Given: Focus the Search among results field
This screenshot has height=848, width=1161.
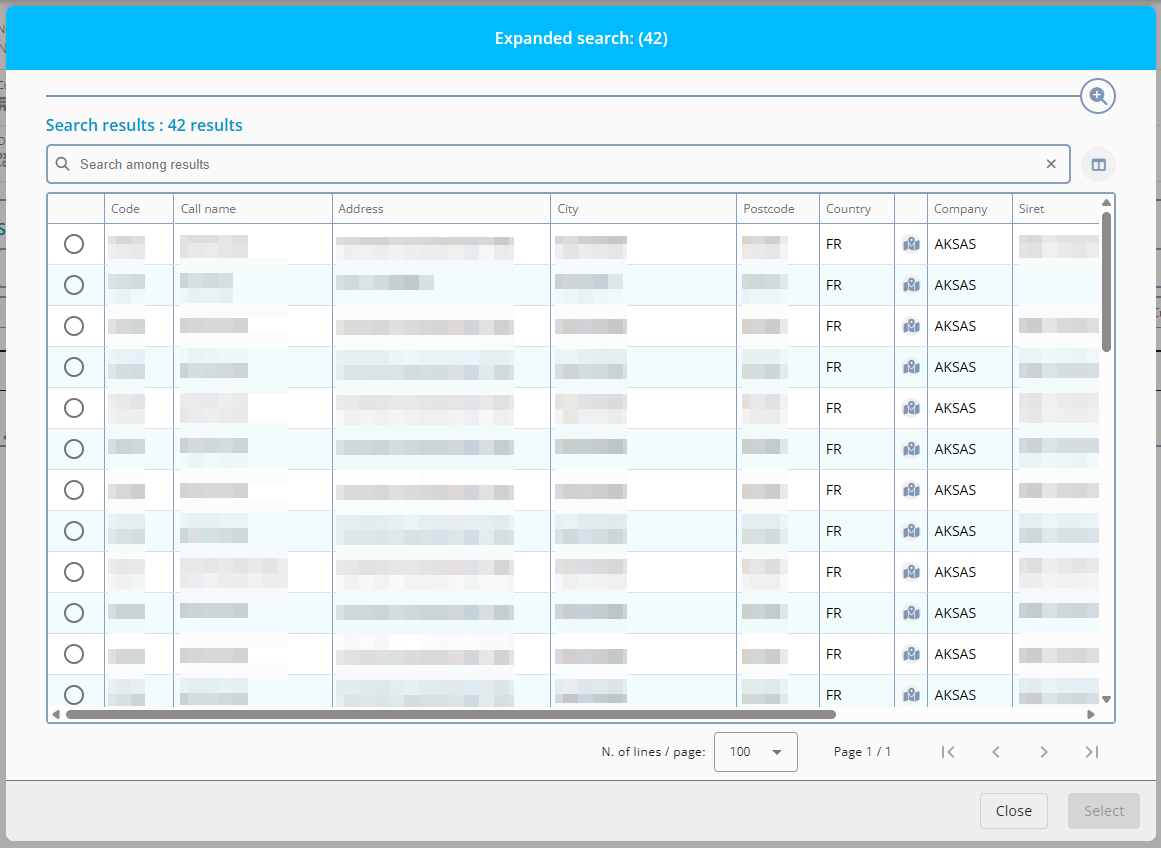Looking at the screenshot, I should pyautogui.click(x=550, y=164).
